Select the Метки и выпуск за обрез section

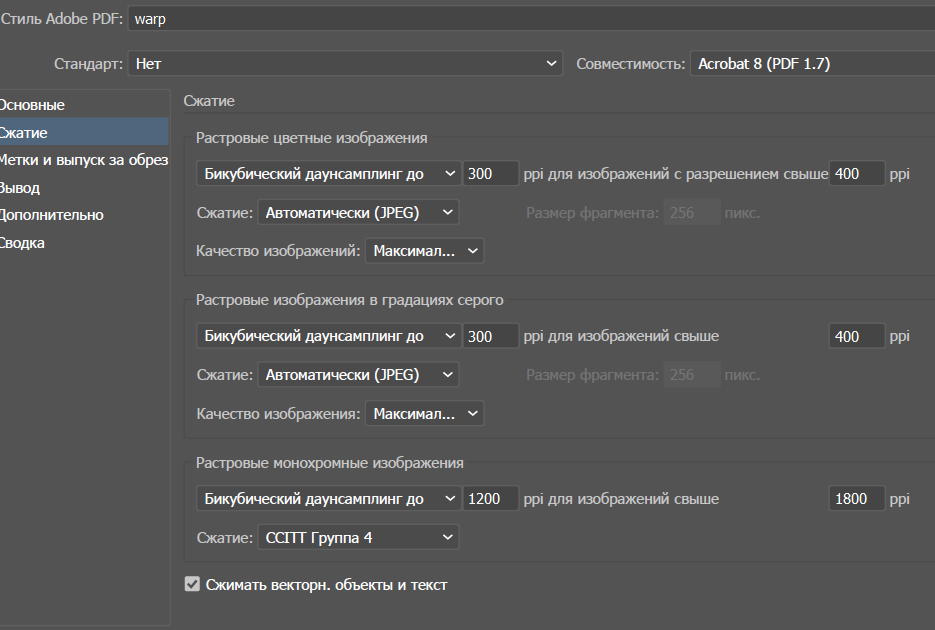(83, 160)
